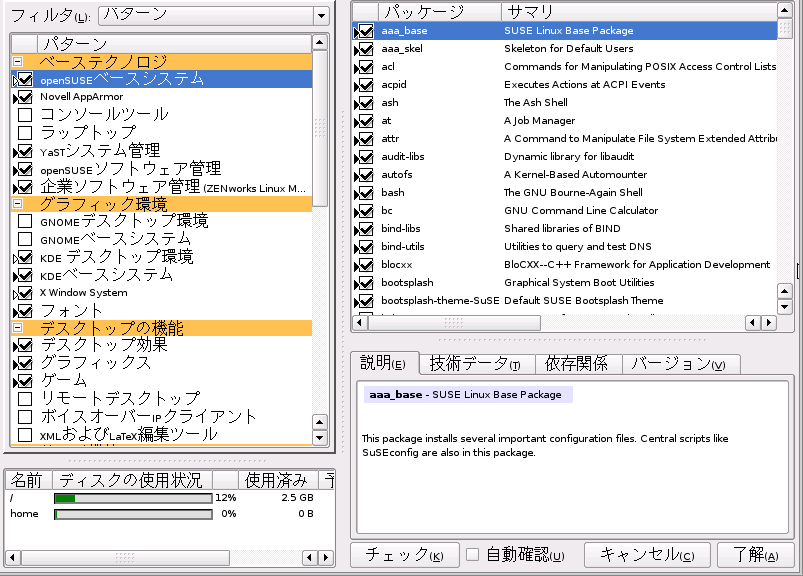
Task: Click ash package status icon
Action: 364,103
